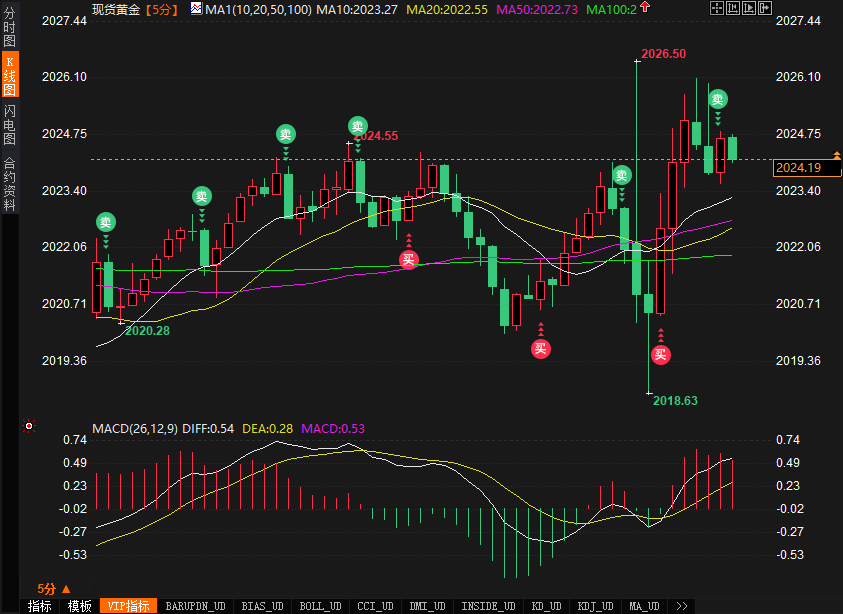Click the MACD(26,12,9) parameters label
The image size is (843, 614).
134,429
